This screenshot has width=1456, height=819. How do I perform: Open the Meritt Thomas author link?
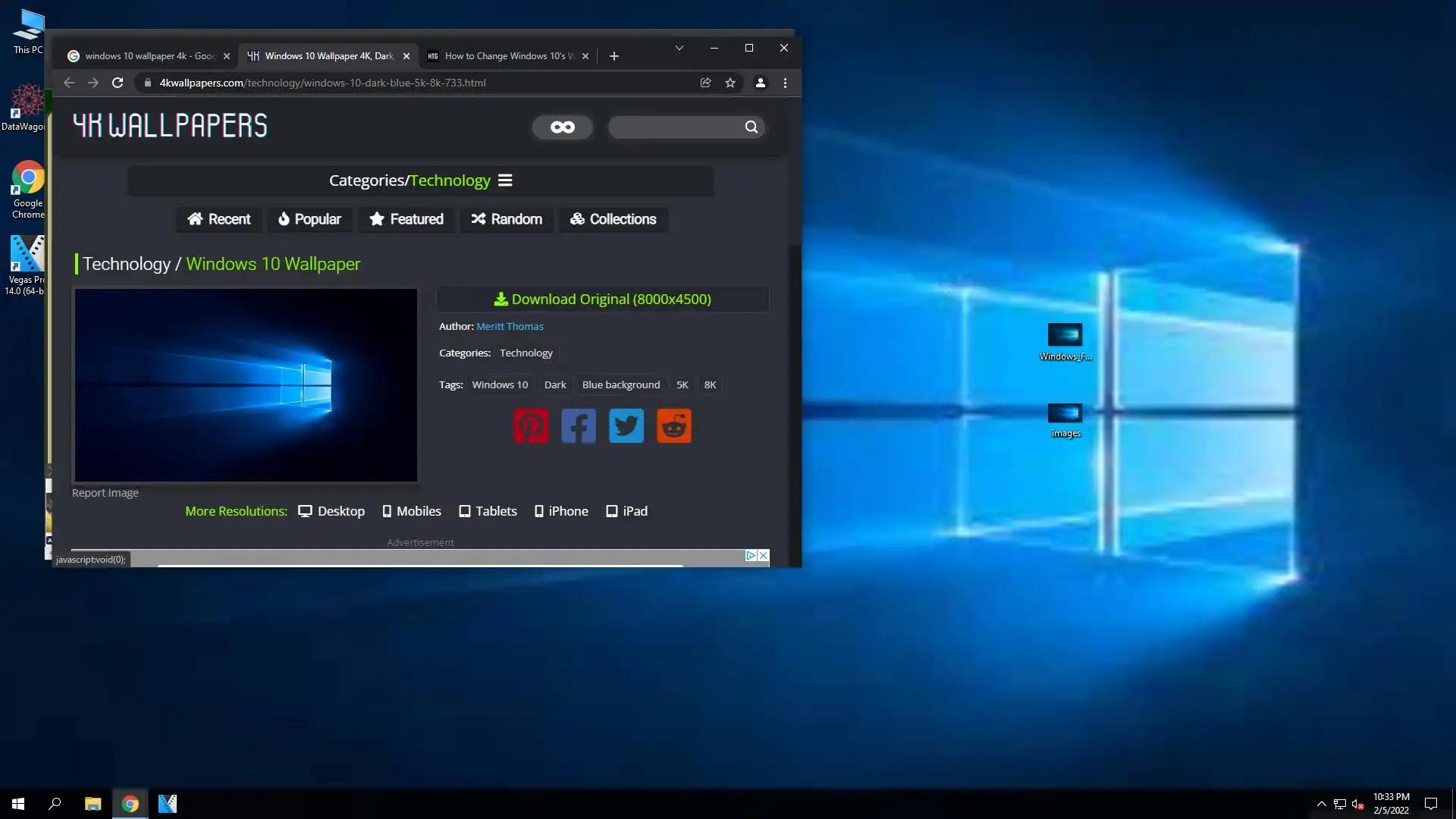(x=510, y=327)
